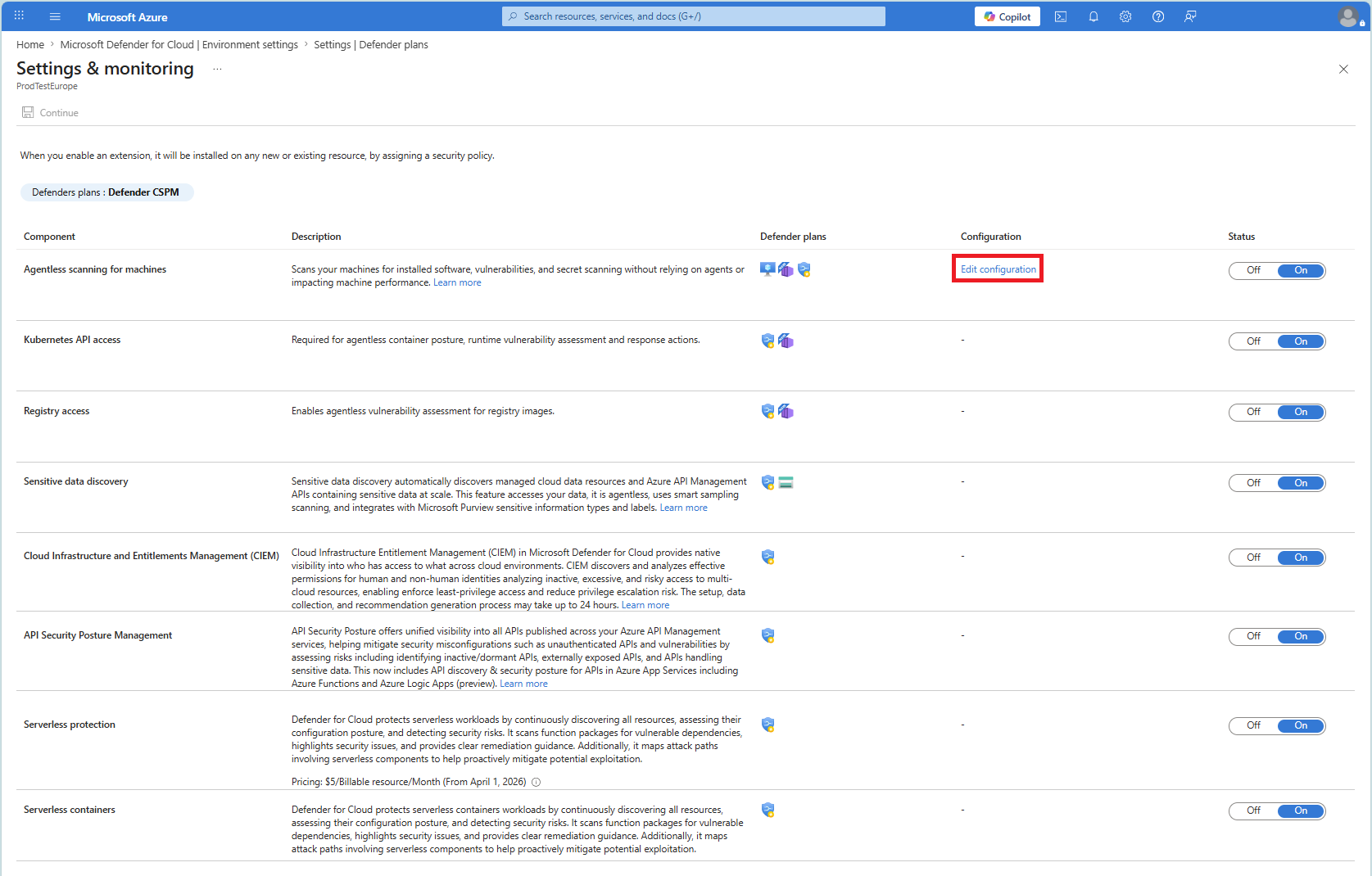Open Learn more for Agentless scanning
Screen dimensions: 1372x876
point(457,282)
